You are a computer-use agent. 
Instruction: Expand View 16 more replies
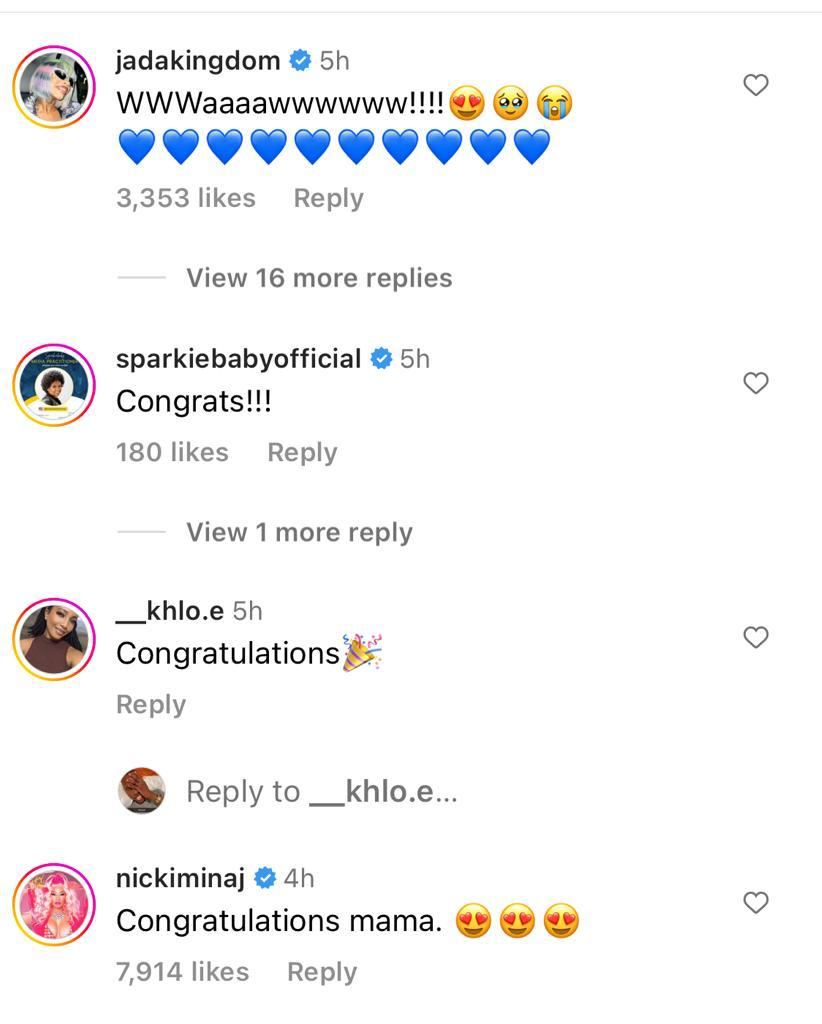319,278
